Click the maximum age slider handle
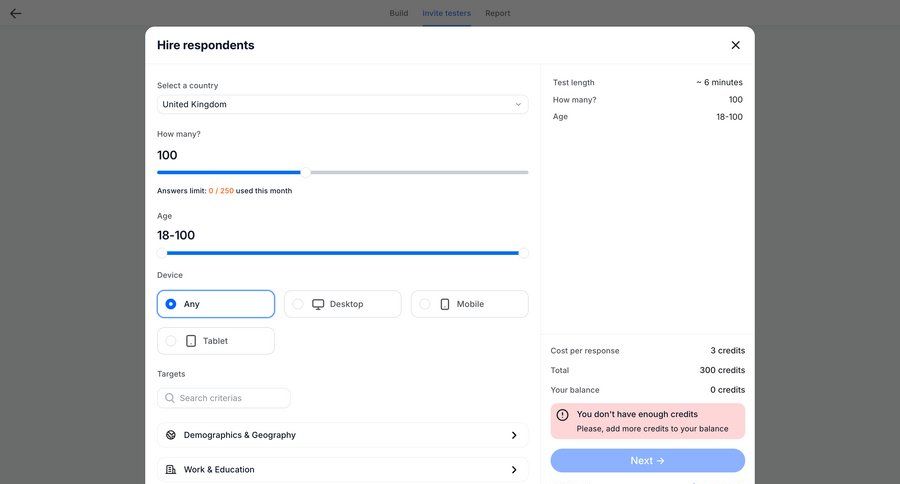 523,253
